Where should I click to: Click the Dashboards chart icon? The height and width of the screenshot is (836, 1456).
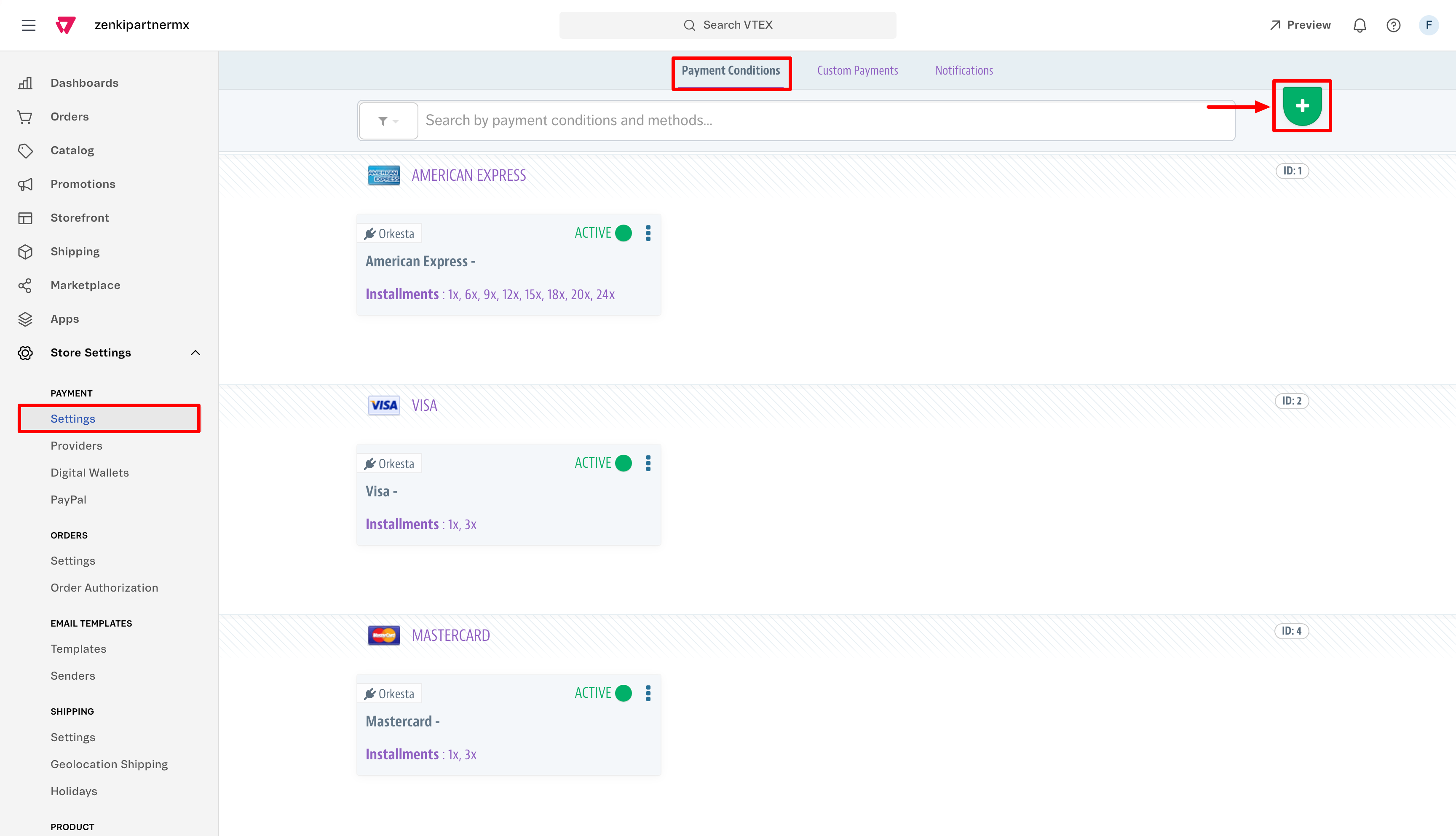click(25, 83)
